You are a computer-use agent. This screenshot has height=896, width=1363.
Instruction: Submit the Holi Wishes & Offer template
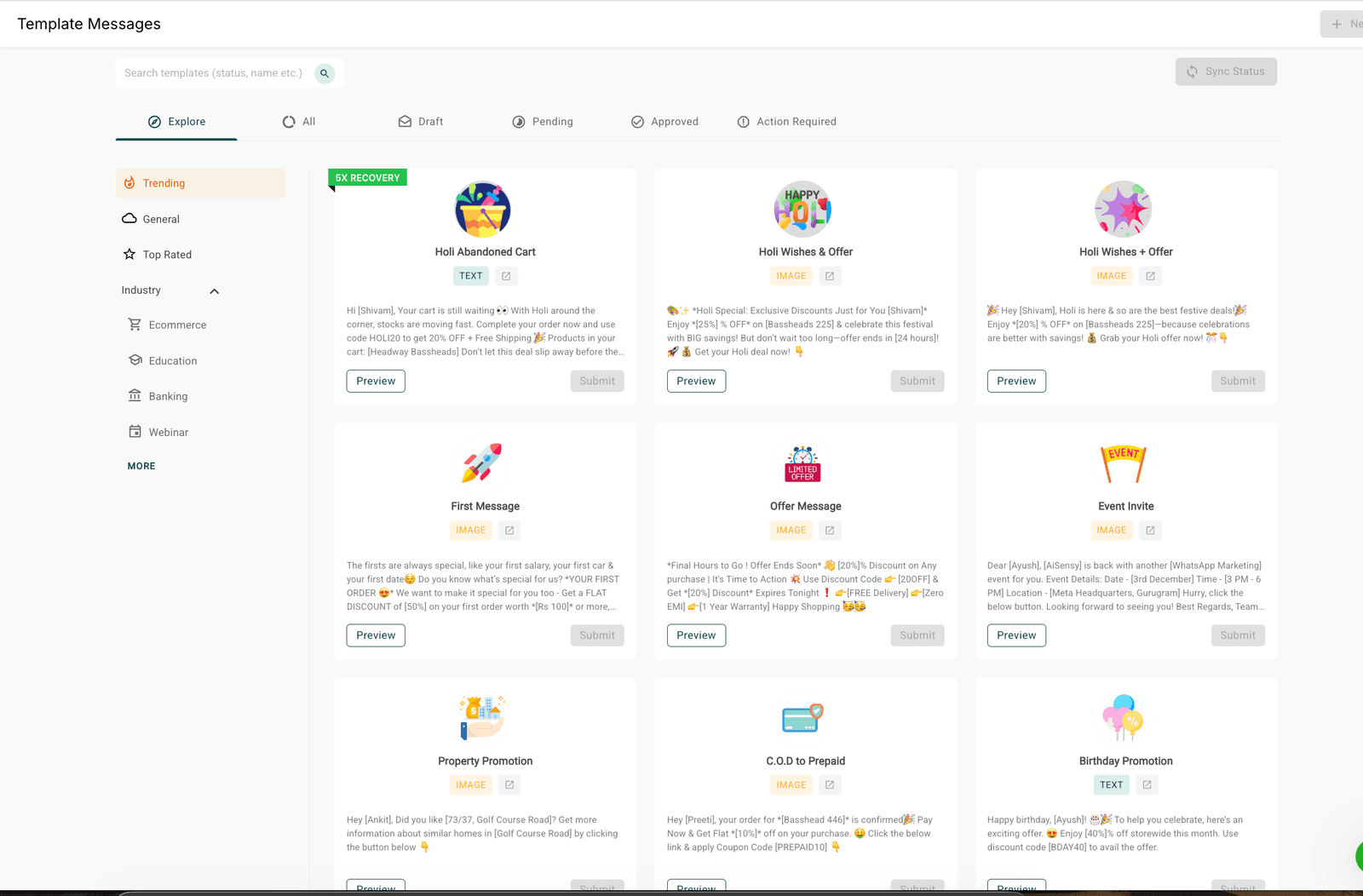[917, 382]
